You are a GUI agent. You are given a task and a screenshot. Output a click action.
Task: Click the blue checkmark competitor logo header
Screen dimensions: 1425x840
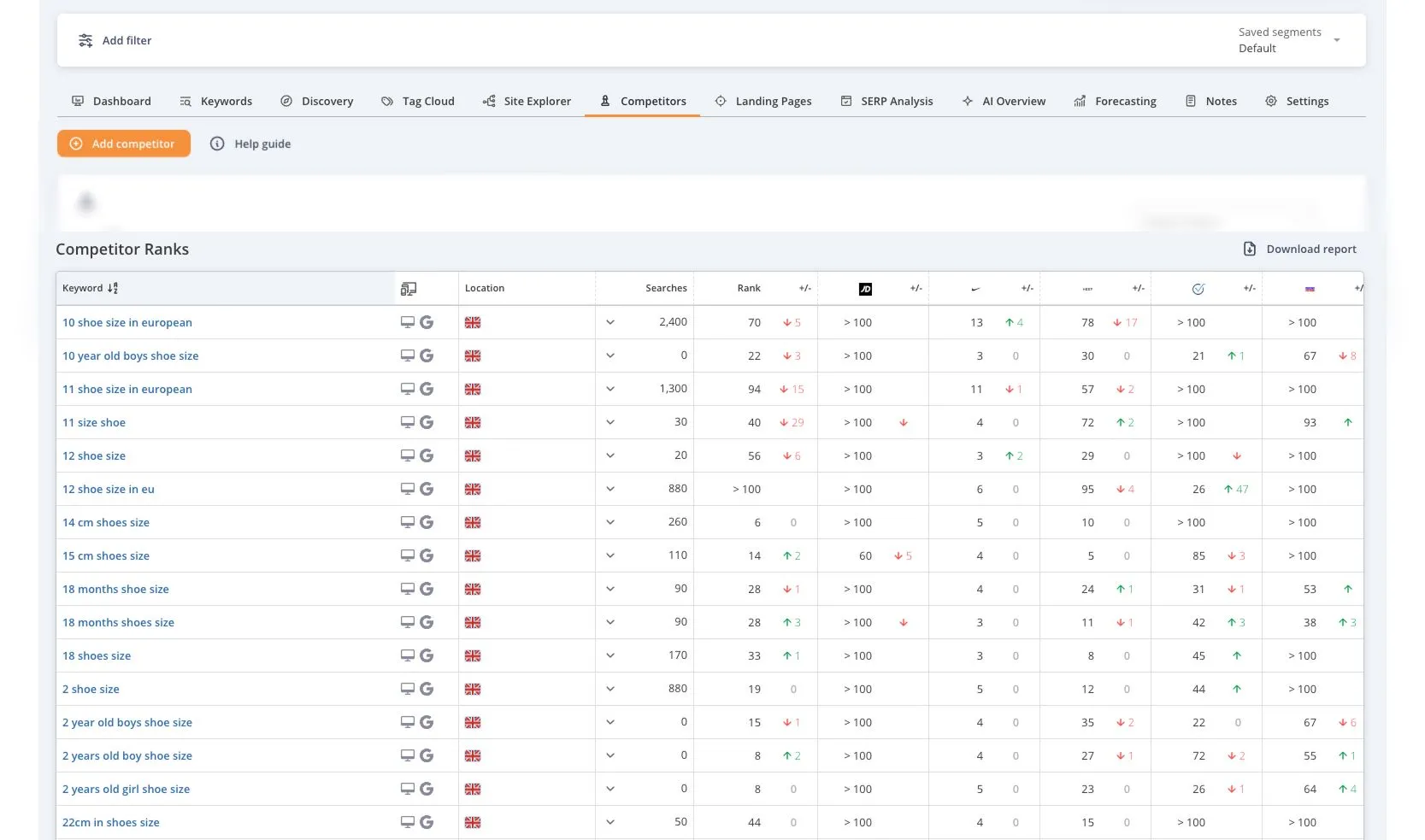[x=1198, y=289]
